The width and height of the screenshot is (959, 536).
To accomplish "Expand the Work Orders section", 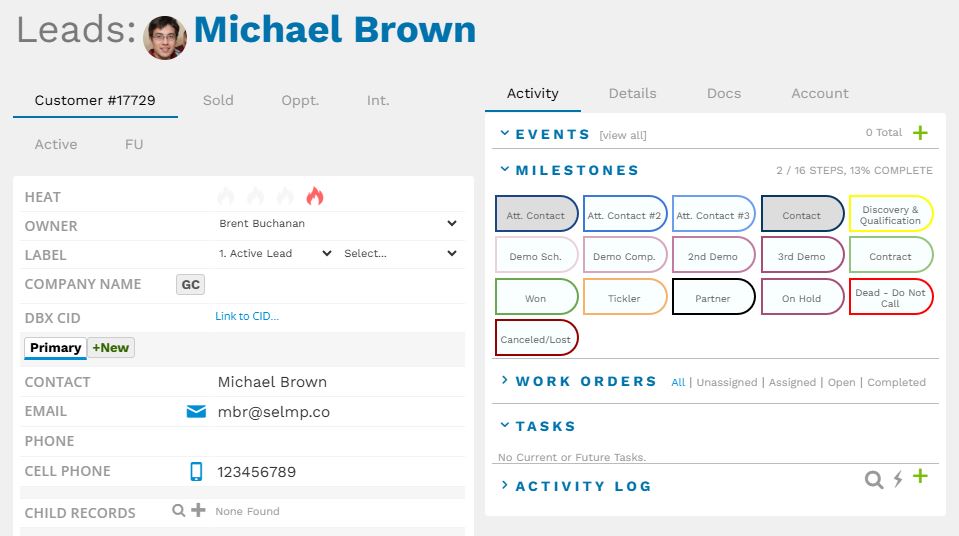I will tap(585, 381).
